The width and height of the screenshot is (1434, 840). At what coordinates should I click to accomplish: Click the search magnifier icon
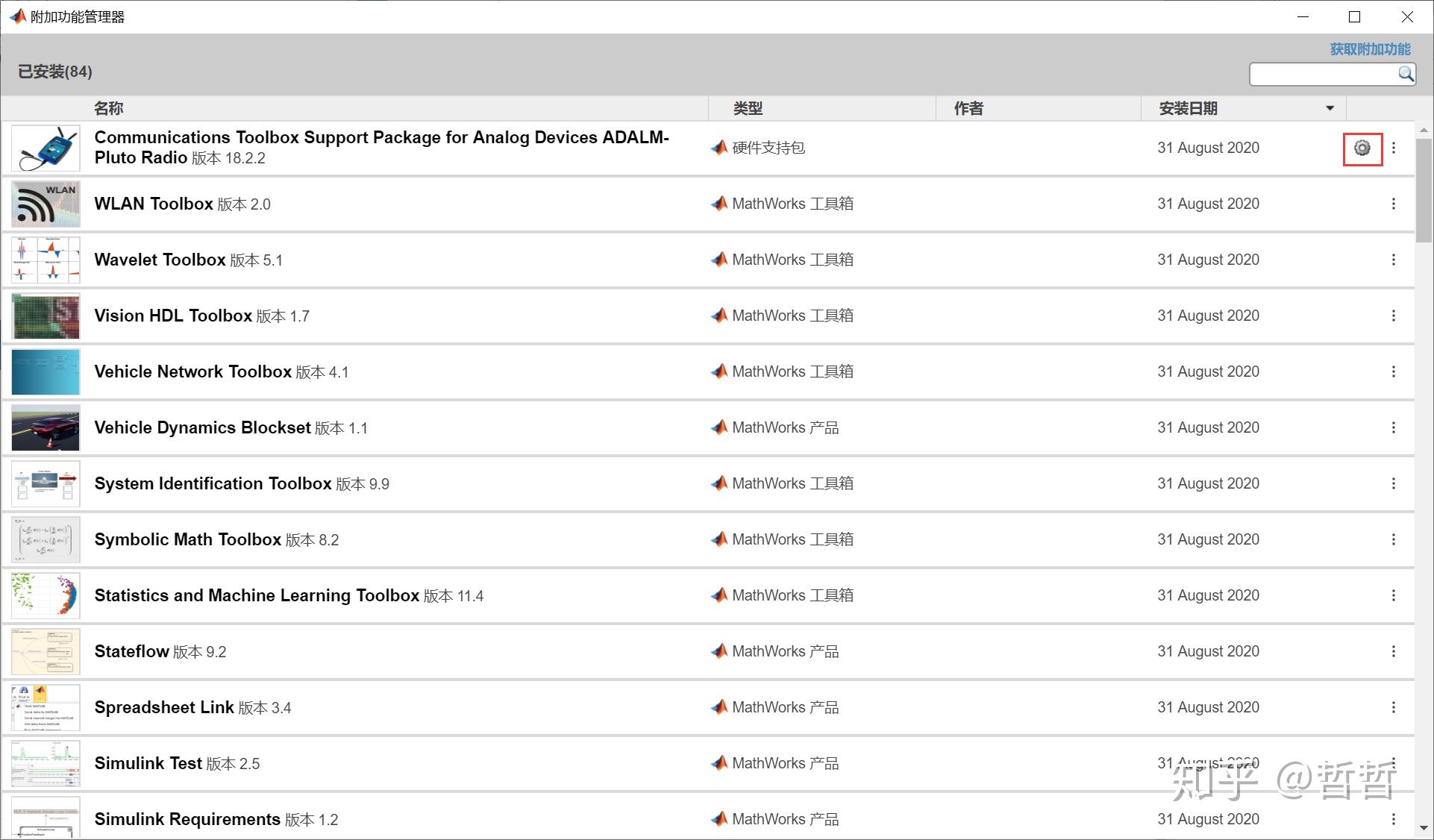tap(1405, 74)
